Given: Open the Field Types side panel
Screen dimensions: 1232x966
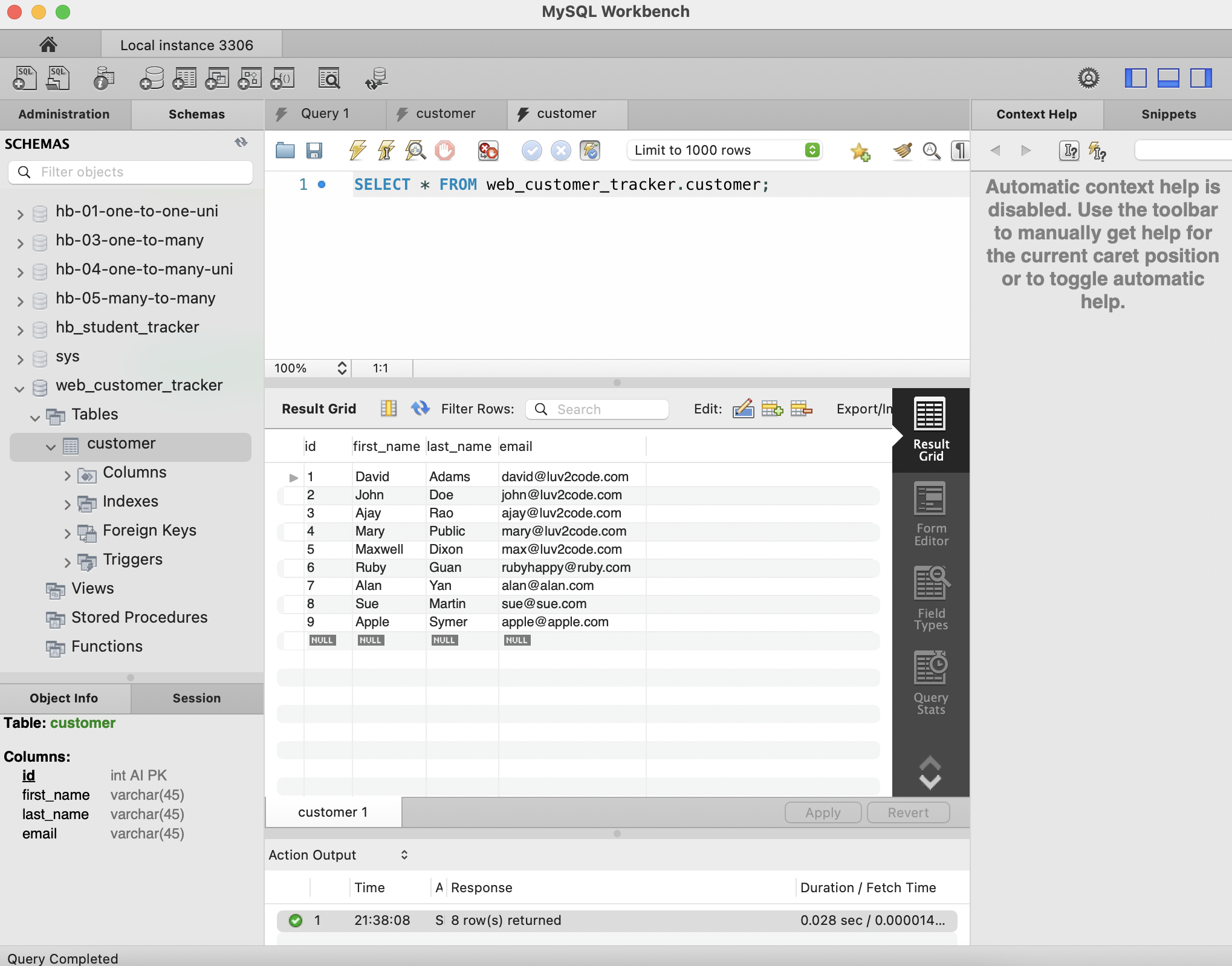Looking at the screenshot, I should tap(930, 599).
